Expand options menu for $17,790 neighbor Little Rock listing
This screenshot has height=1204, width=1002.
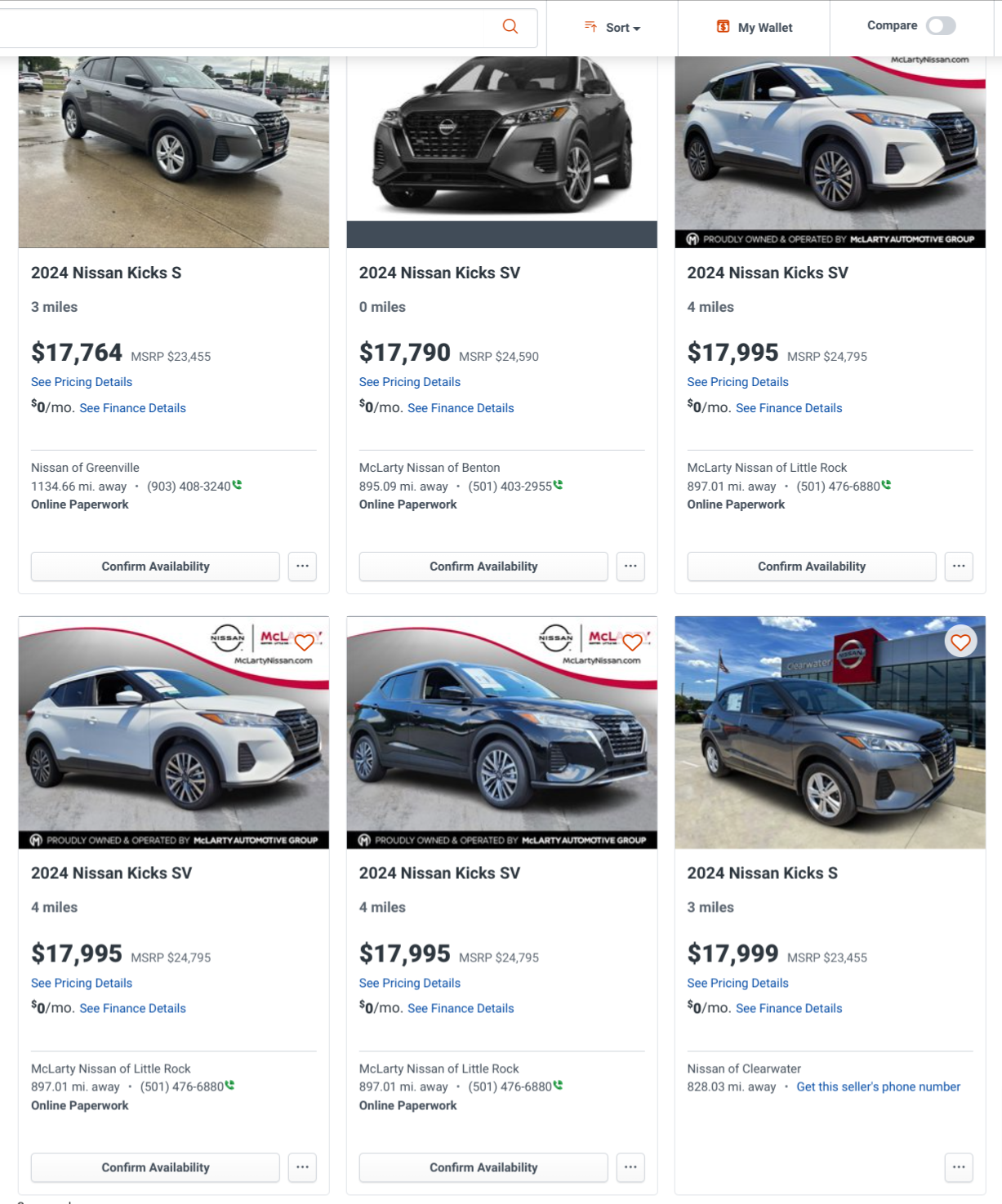959,566
